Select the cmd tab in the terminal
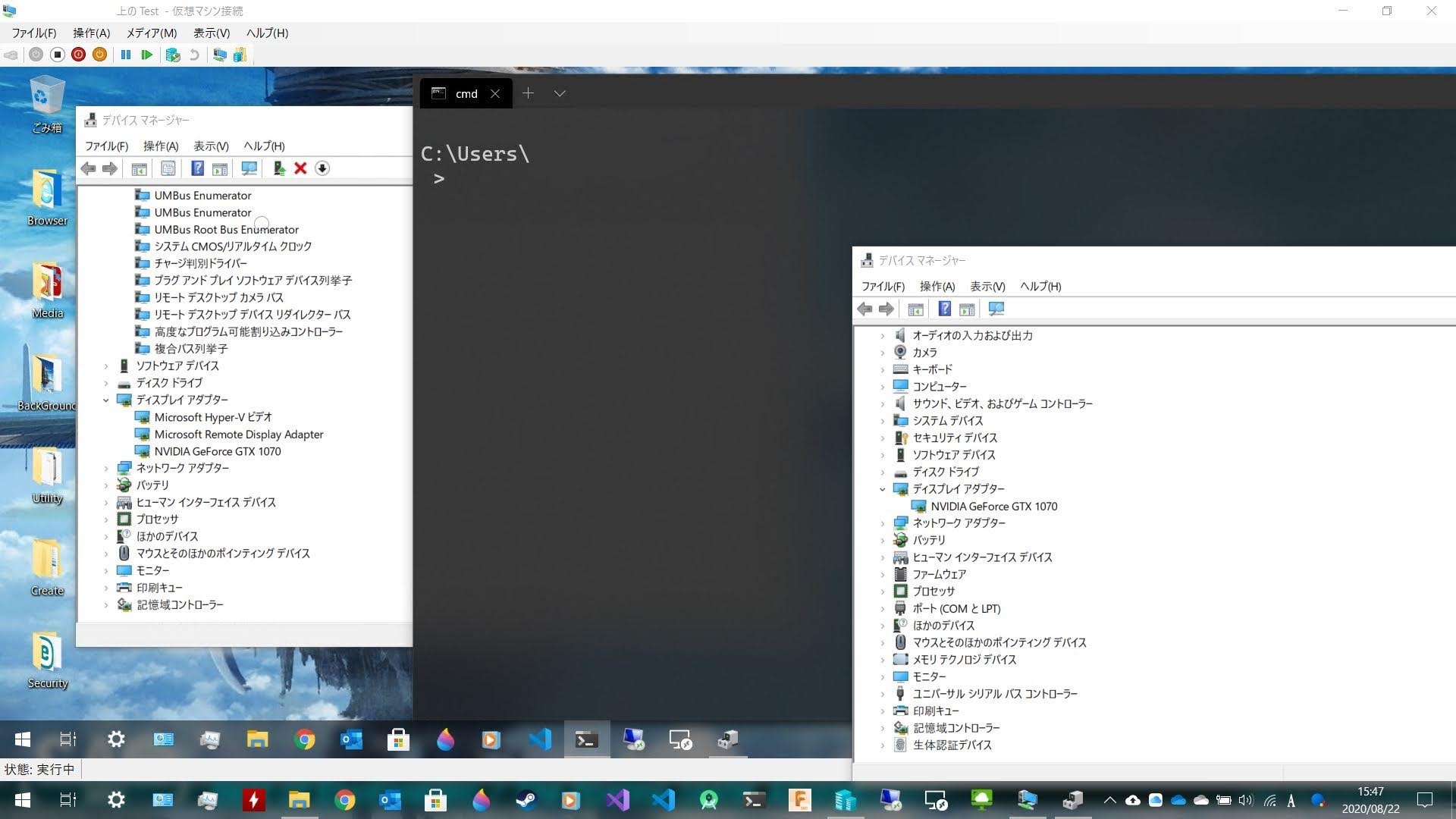The height and width of the screenshot is (819, 1456). point(465,93)
